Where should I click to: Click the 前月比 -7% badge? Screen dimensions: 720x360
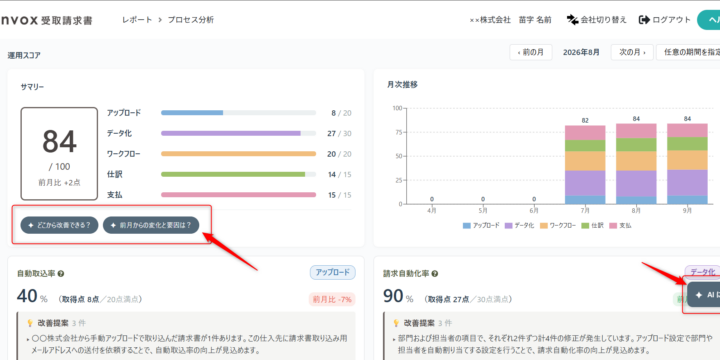point(332,299)
